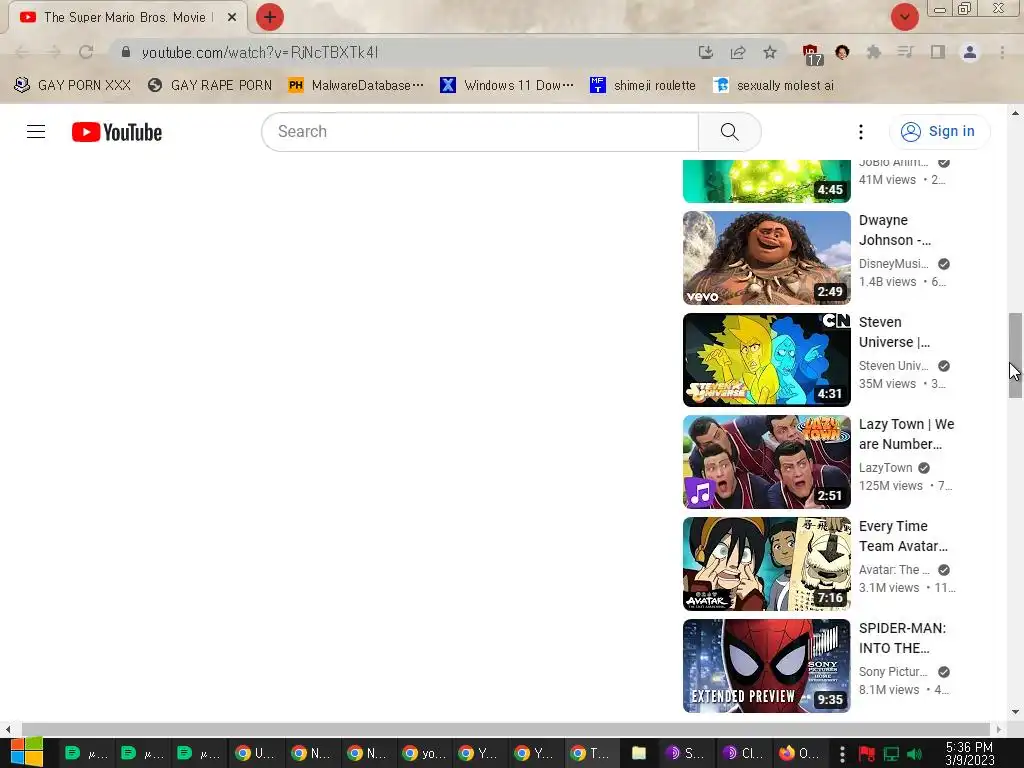Image resolution: width=1024 pixels, height=768 pixels.
Task: Close The Super Mario Bros. Movie tab
Action: [232, 18]
